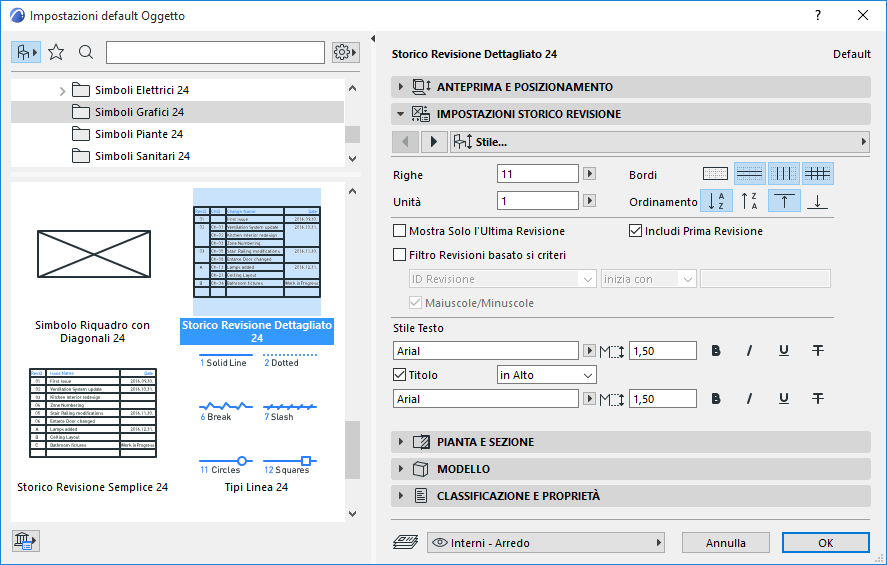Enable Mostra Solo l'Ultima Revisione checkbox

click(x=401, y=231)
